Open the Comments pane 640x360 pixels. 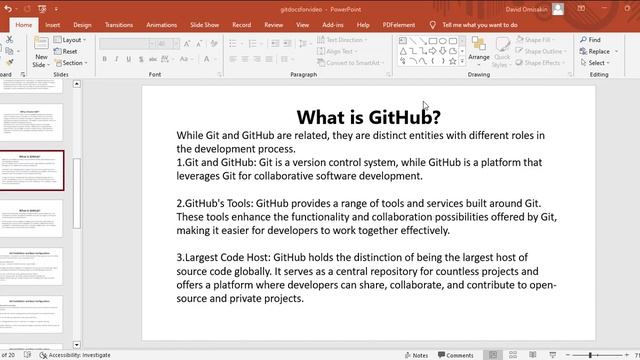(456, 355)
